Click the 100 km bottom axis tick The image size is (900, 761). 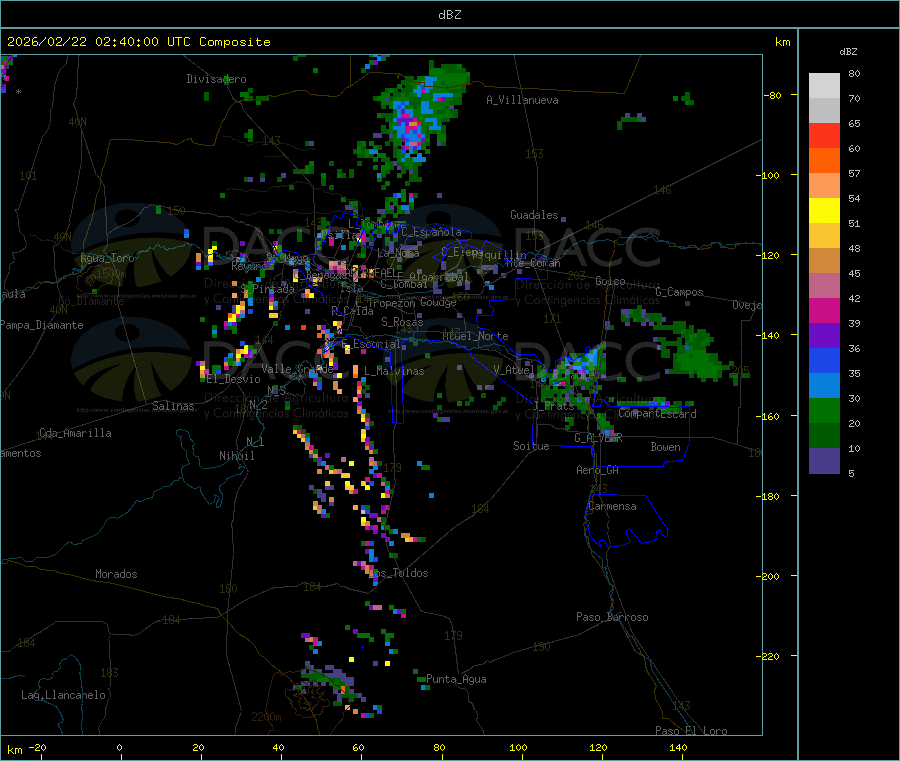(518, 748)
